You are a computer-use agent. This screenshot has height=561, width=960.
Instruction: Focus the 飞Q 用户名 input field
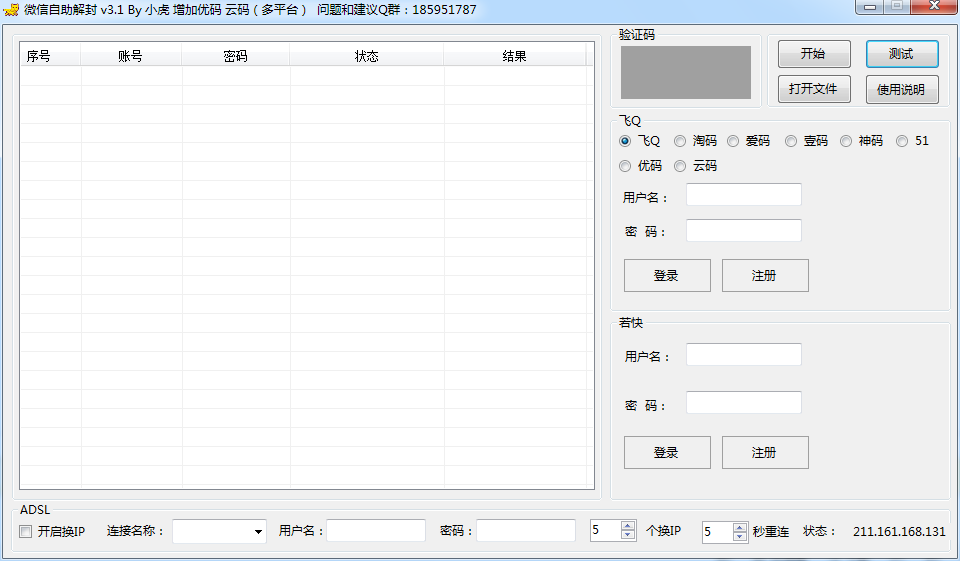[743, 195]
